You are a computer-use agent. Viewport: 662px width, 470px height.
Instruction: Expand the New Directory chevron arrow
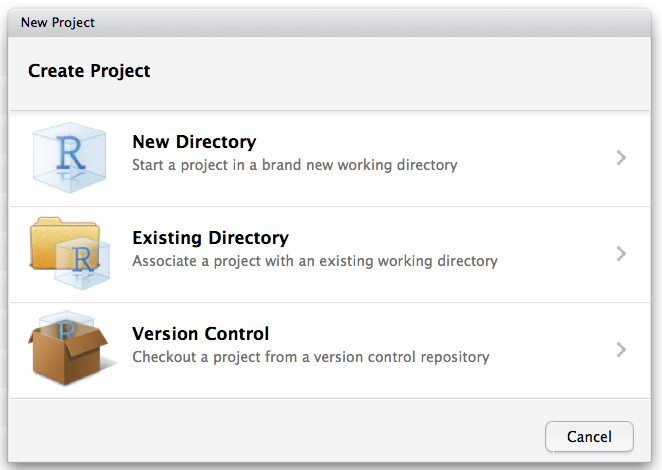tap(621, 158)
